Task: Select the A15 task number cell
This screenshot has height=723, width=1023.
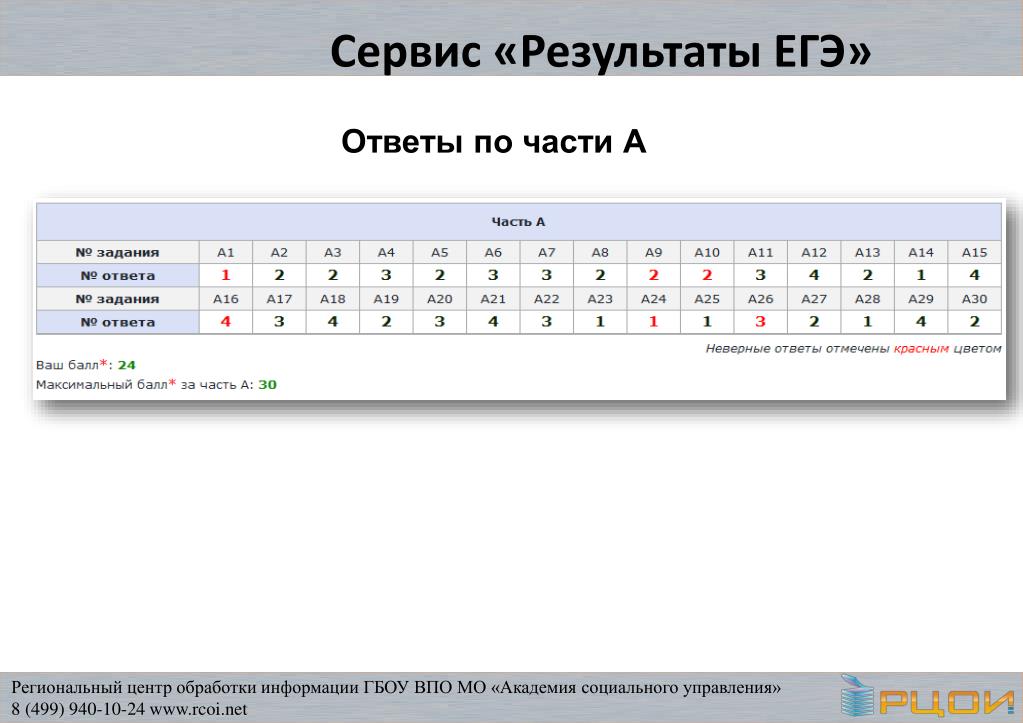Action: click(x=975, y=253)
